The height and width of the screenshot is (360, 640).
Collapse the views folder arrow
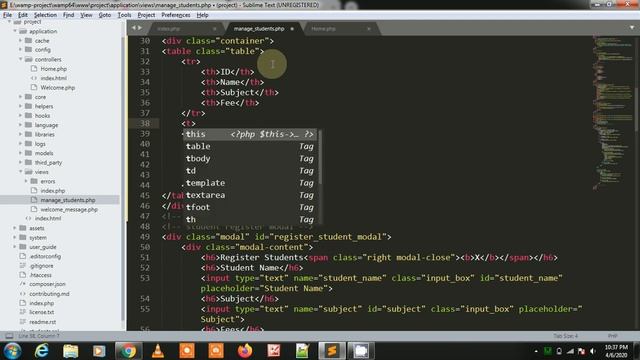20,172
